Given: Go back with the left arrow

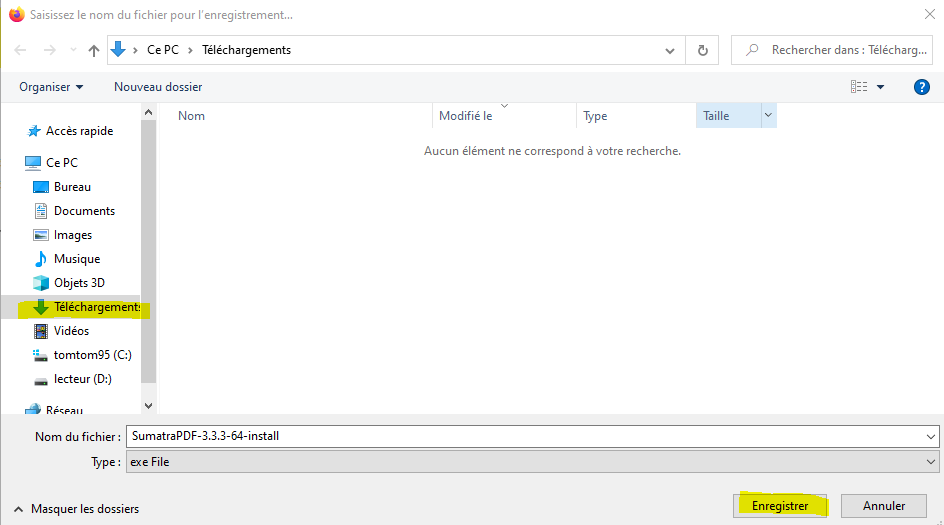Looking at the screenshot, I should [20, 50].
